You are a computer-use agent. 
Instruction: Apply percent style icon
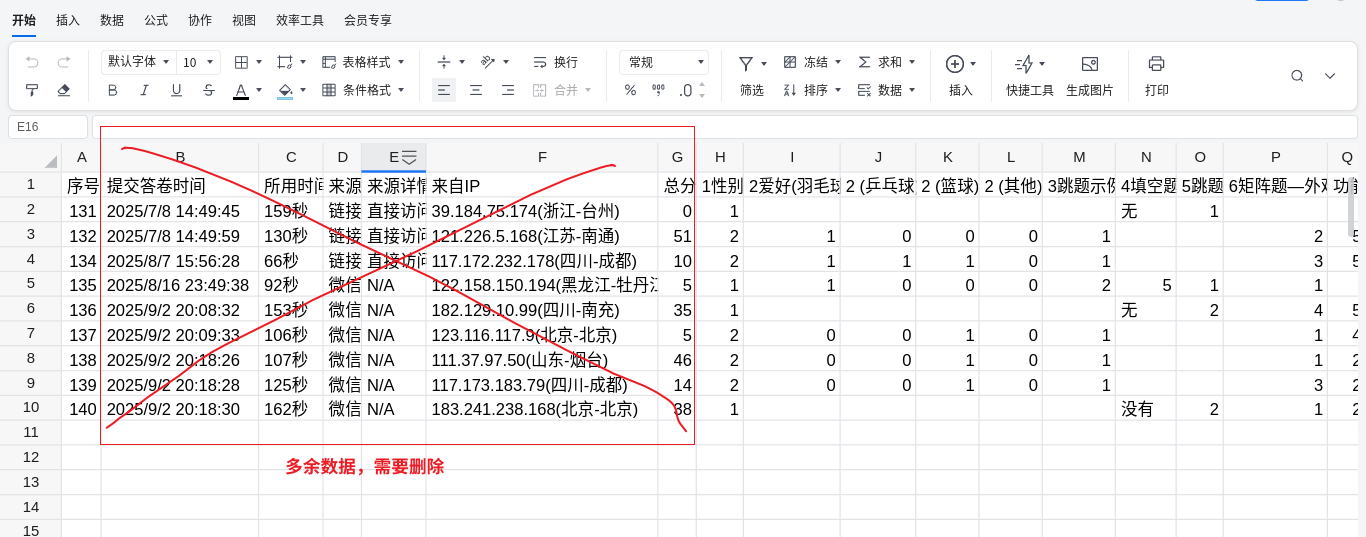coord(630,90)
